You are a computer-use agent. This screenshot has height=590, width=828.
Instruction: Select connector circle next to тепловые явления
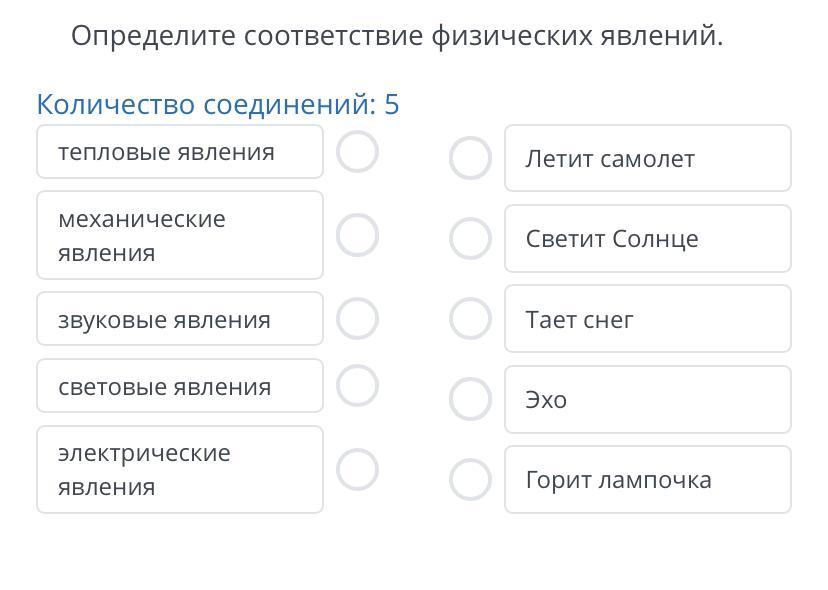[358, 152]
